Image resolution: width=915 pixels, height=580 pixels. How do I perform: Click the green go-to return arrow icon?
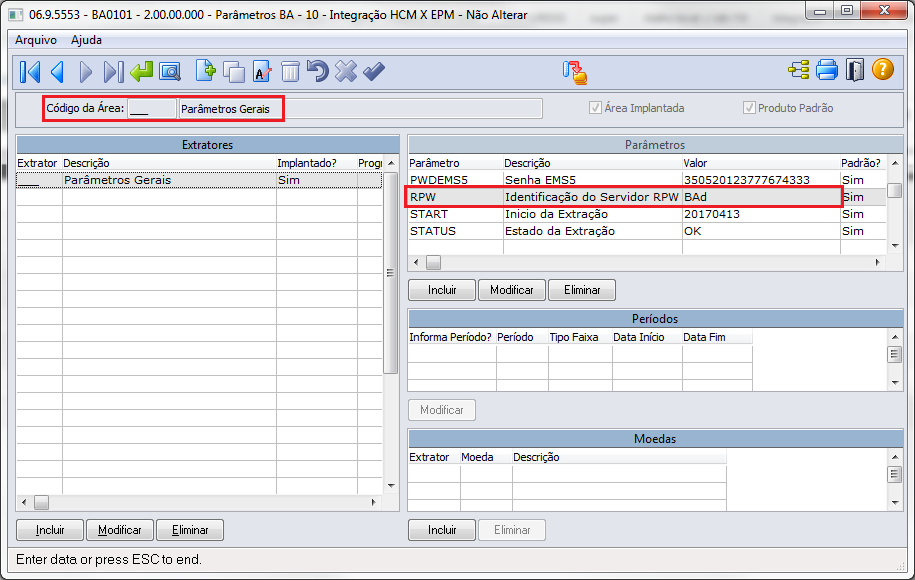[x=142, y=72]
